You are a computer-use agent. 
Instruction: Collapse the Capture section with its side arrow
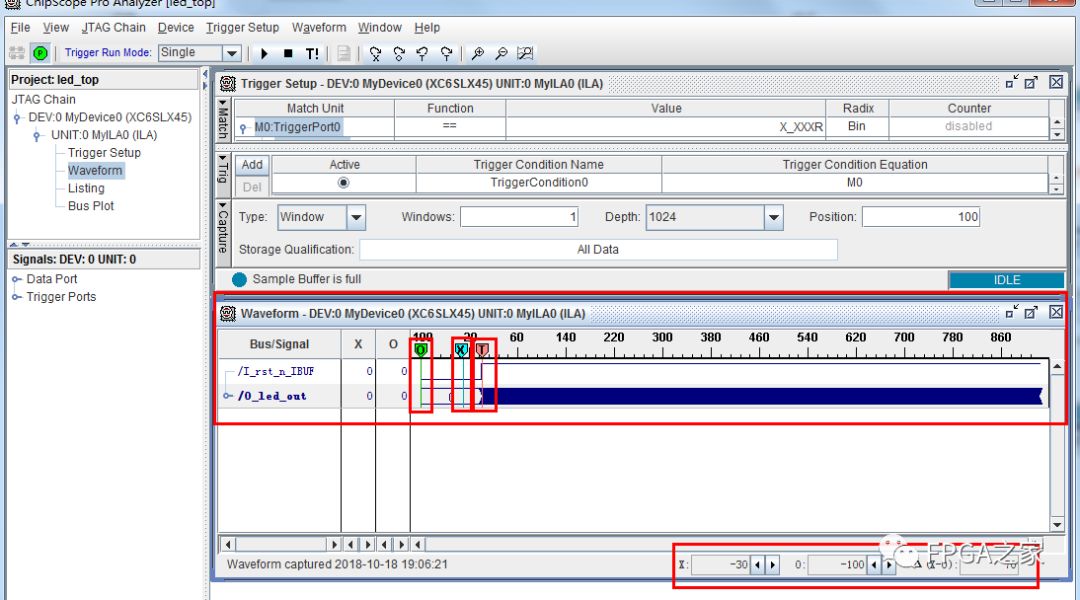pyautogui.click(x=222, y=205)
